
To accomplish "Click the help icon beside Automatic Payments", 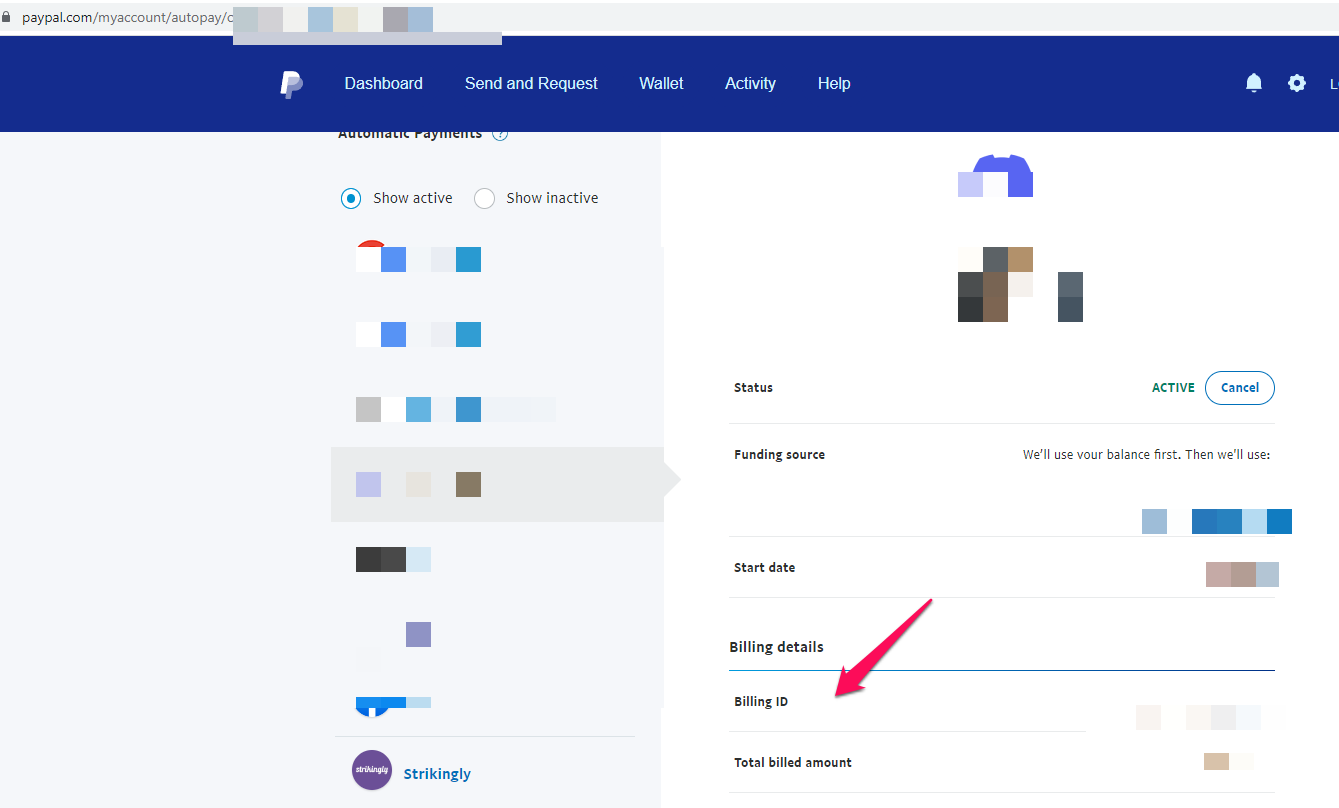I will click(500, 132).
